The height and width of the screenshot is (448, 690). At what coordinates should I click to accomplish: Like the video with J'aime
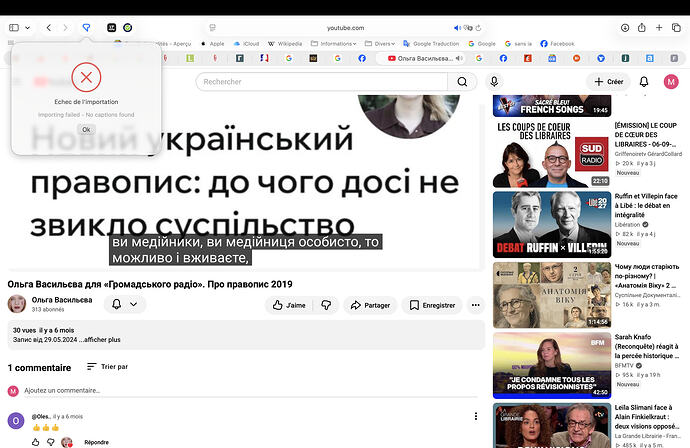point(289,305)
